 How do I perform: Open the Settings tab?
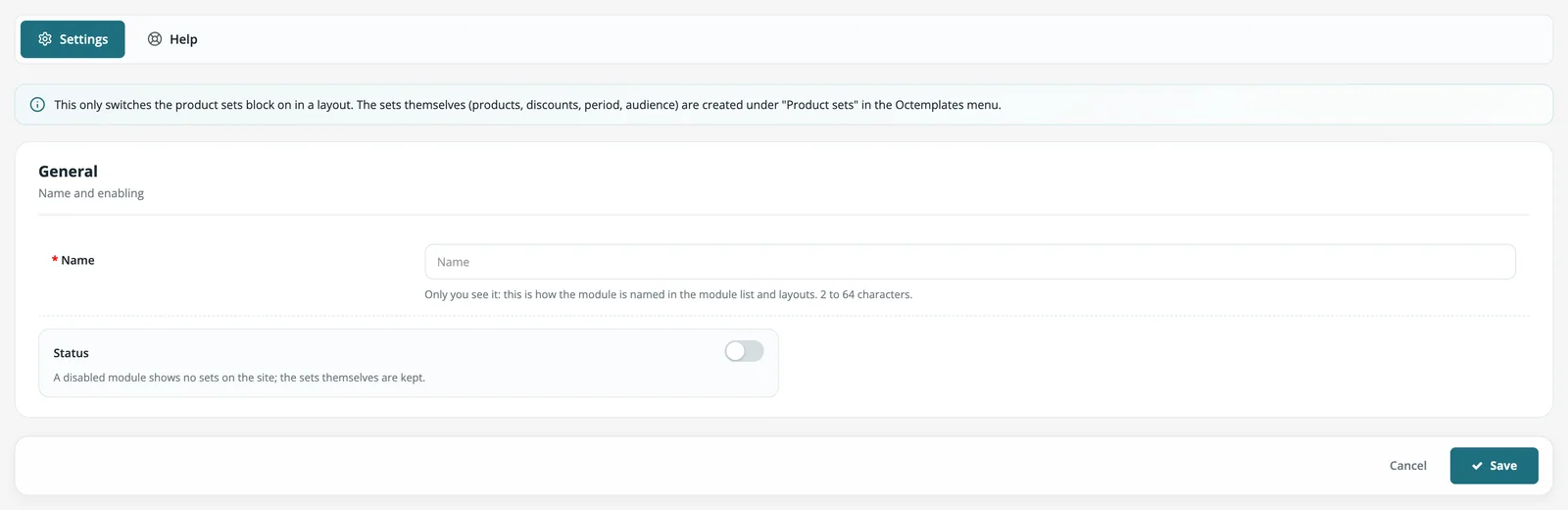pos(73,39)
